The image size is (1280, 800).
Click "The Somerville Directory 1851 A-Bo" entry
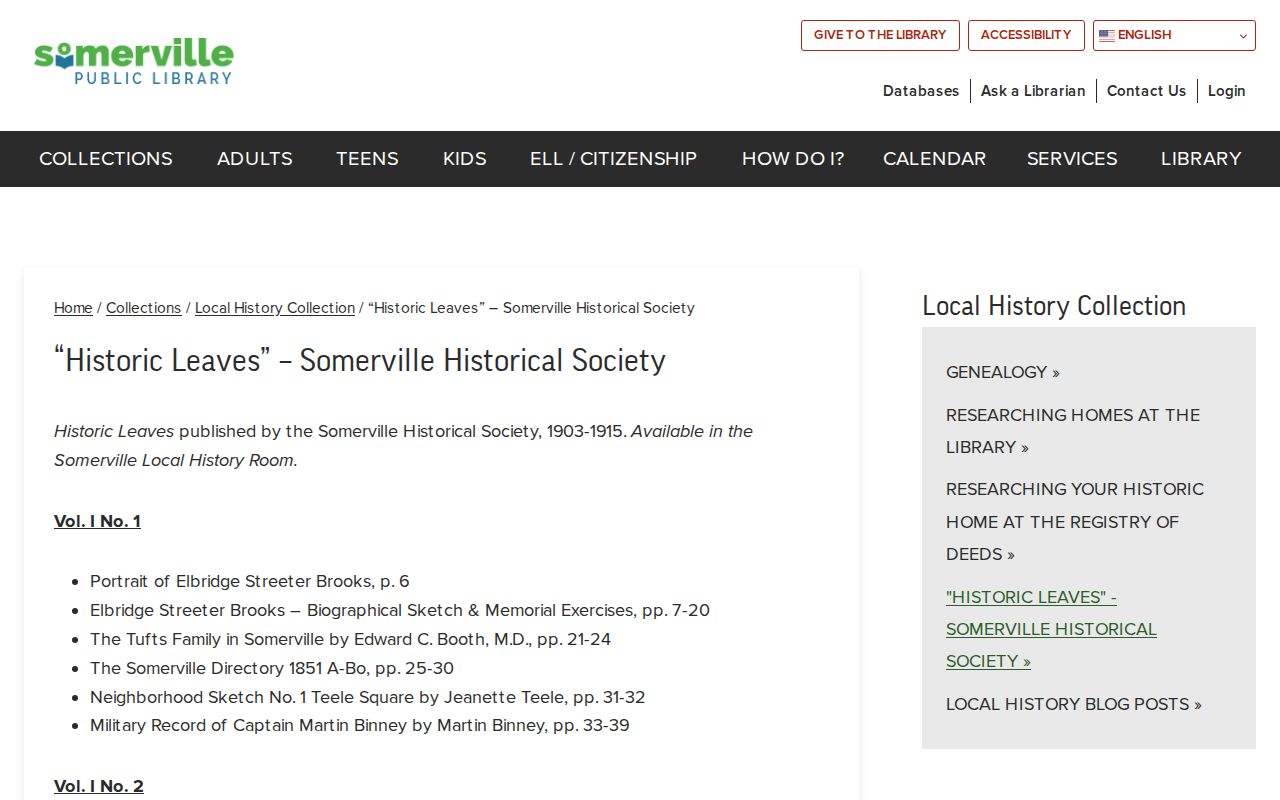coord(272,668)
